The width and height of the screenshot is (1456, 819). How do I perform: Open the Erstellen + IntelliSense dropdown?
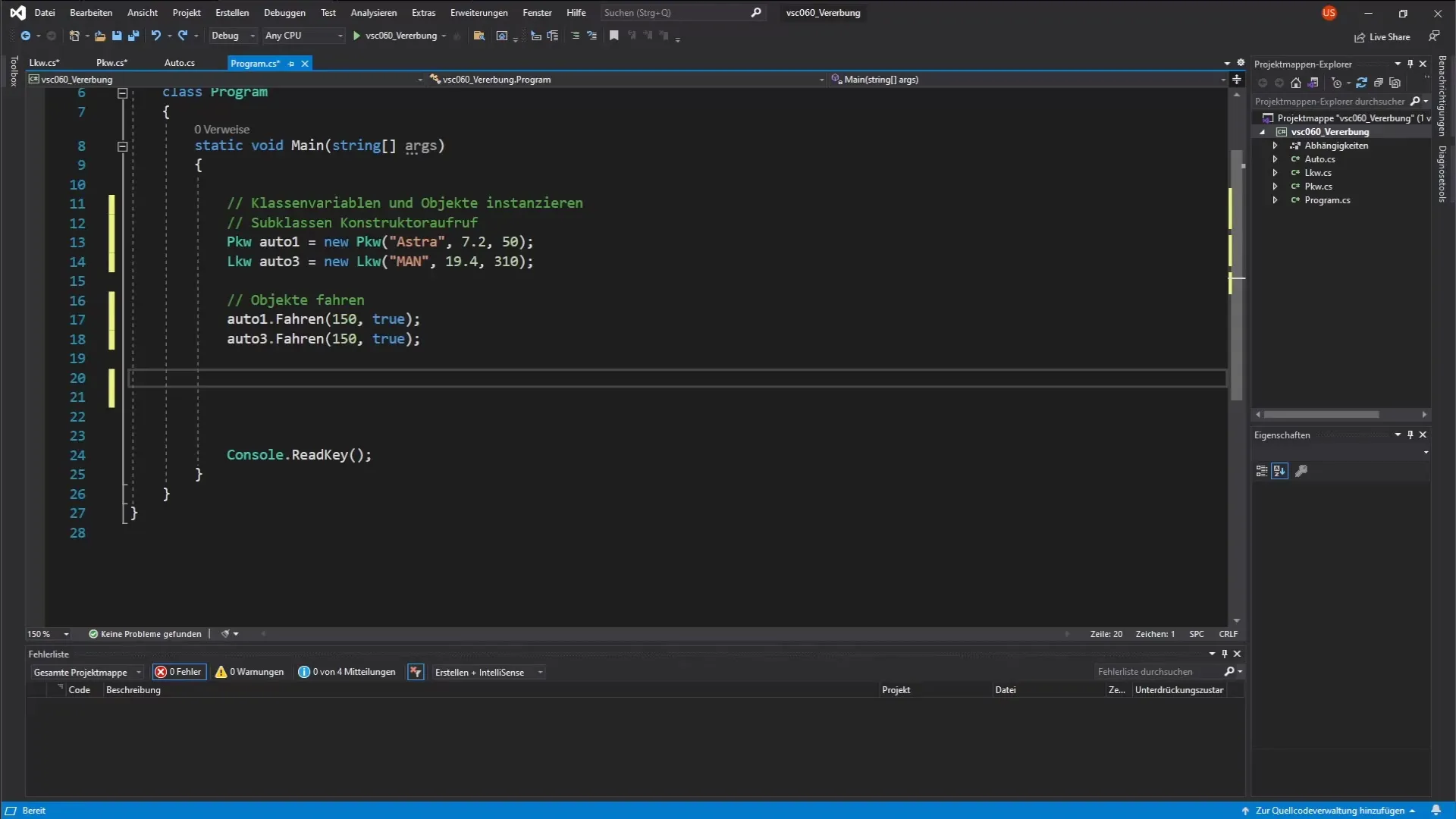click(x=488, y=672)
